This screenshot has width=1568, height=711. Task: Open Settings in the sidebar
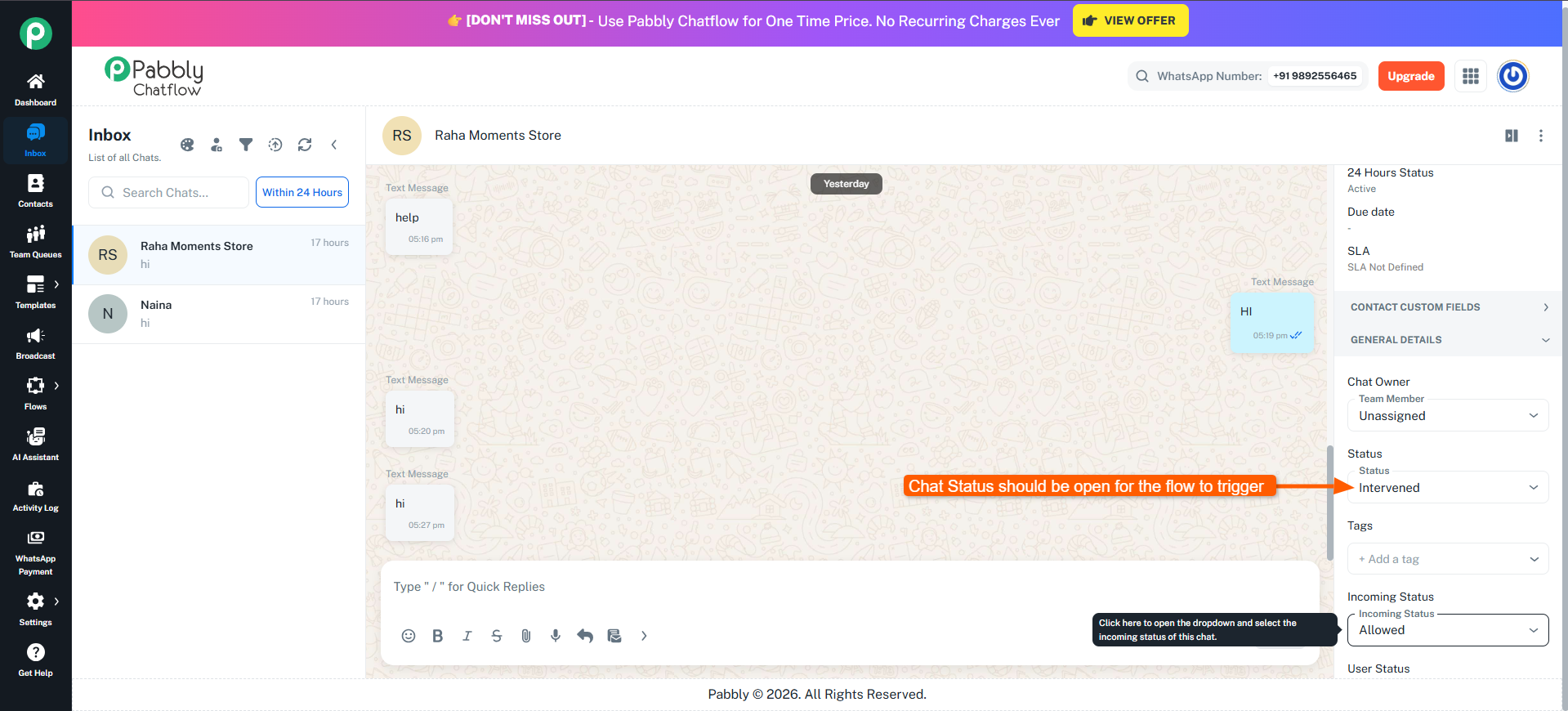click(35, 610)
